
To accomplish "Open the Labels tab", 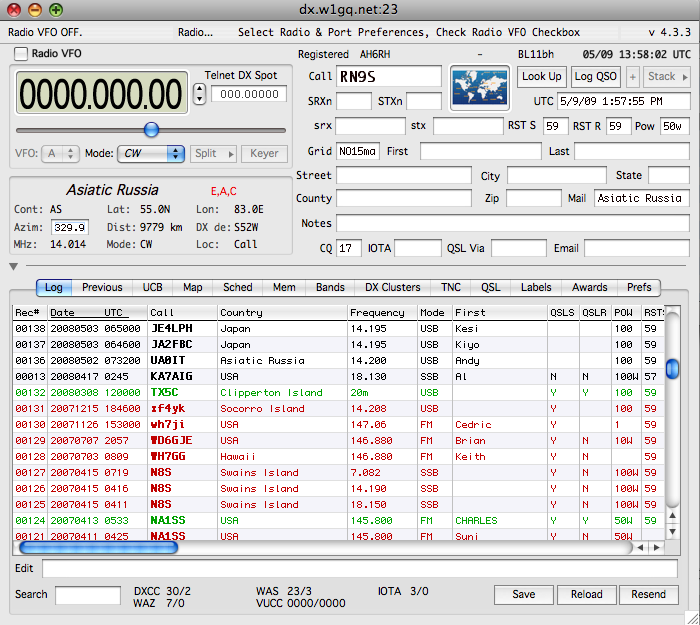I will pos(536,288).
